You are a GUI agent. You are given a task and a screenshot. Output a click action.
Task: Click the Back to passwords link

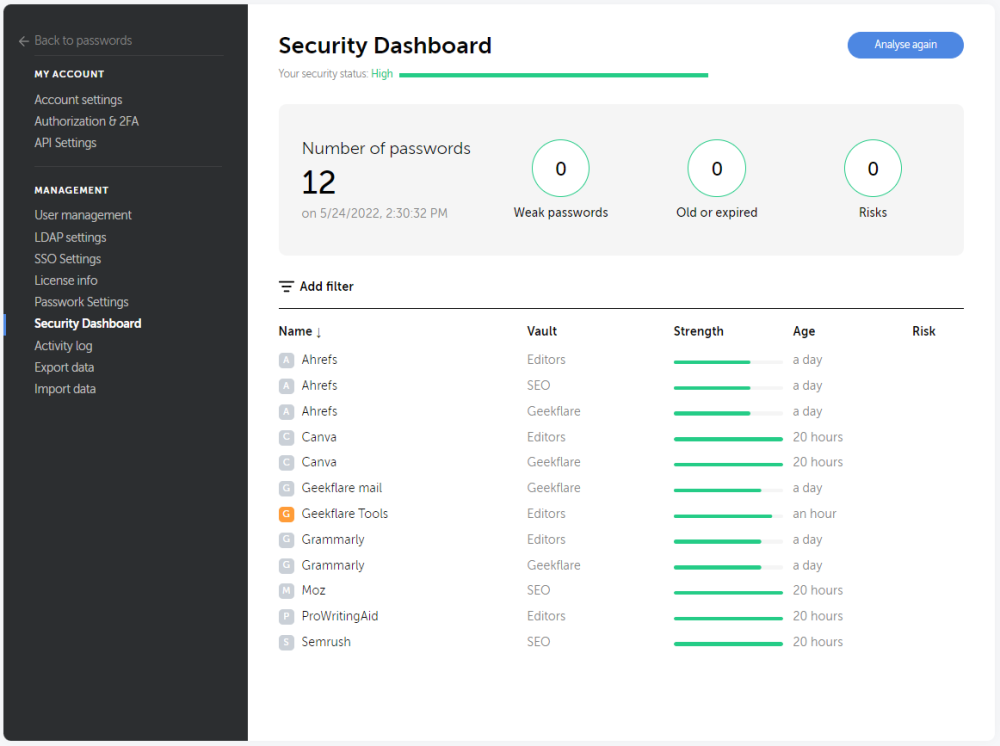tap(83, 41)
